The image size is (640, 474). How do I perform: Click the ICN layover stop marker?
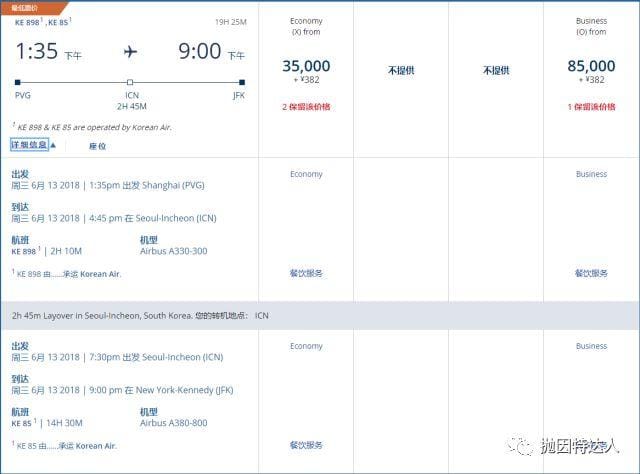pyautogui.click(x=130, y=82)
